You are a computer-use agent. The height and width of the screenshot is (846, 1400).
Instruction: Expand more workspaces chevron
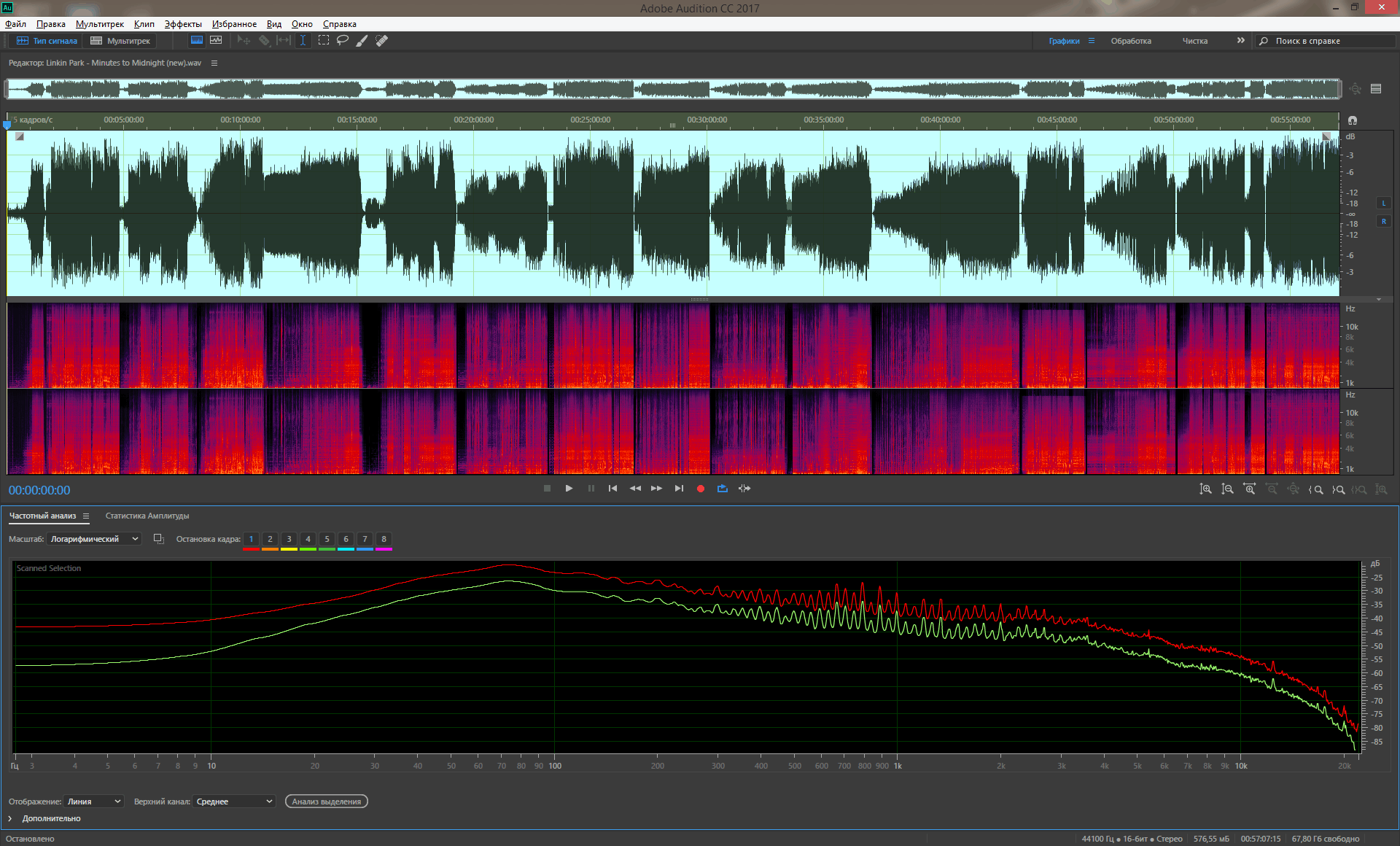(x=1240, y=41)
